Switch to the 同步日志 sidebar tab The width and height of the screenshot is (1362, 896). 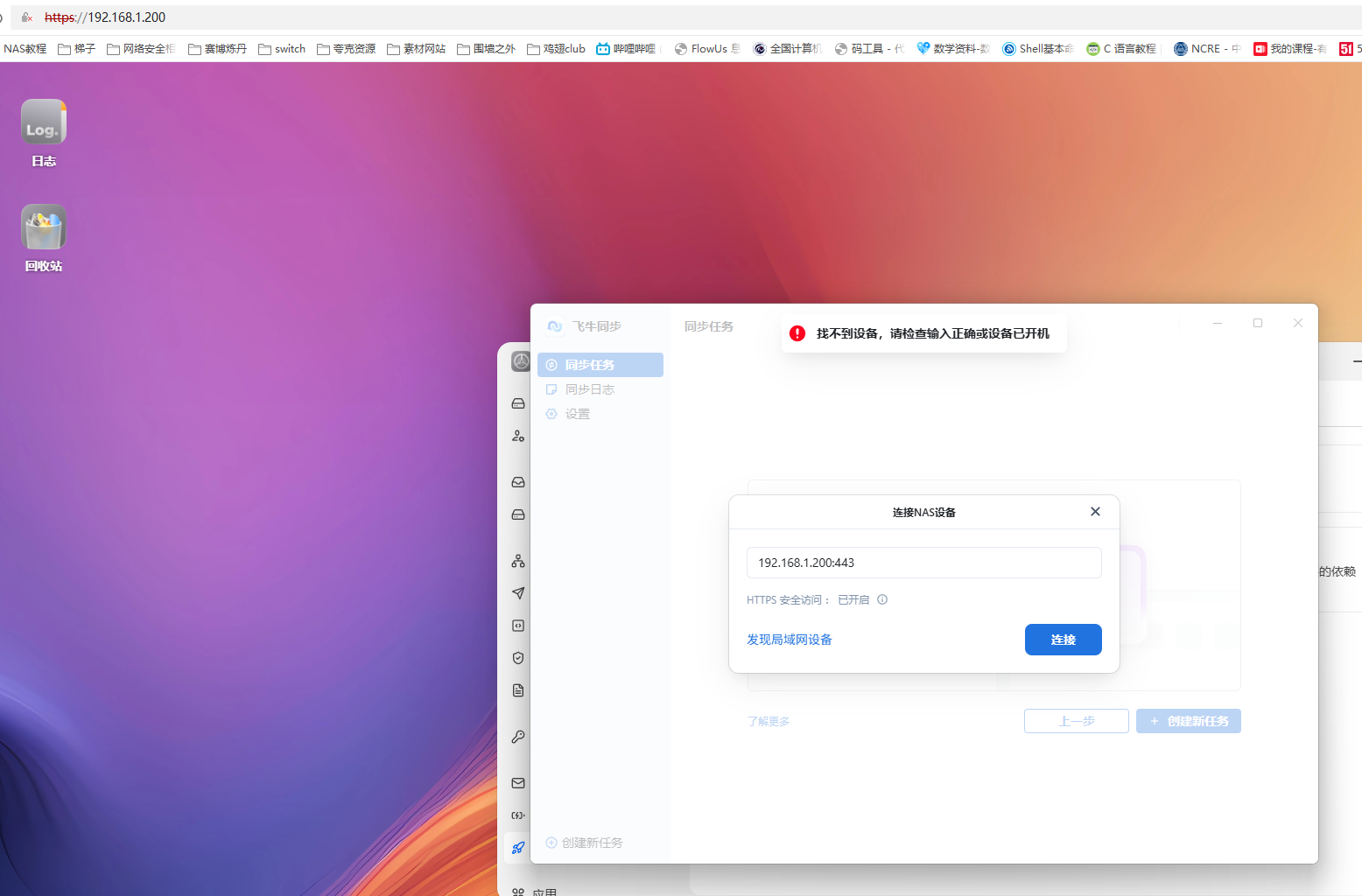tap(600, 389)
